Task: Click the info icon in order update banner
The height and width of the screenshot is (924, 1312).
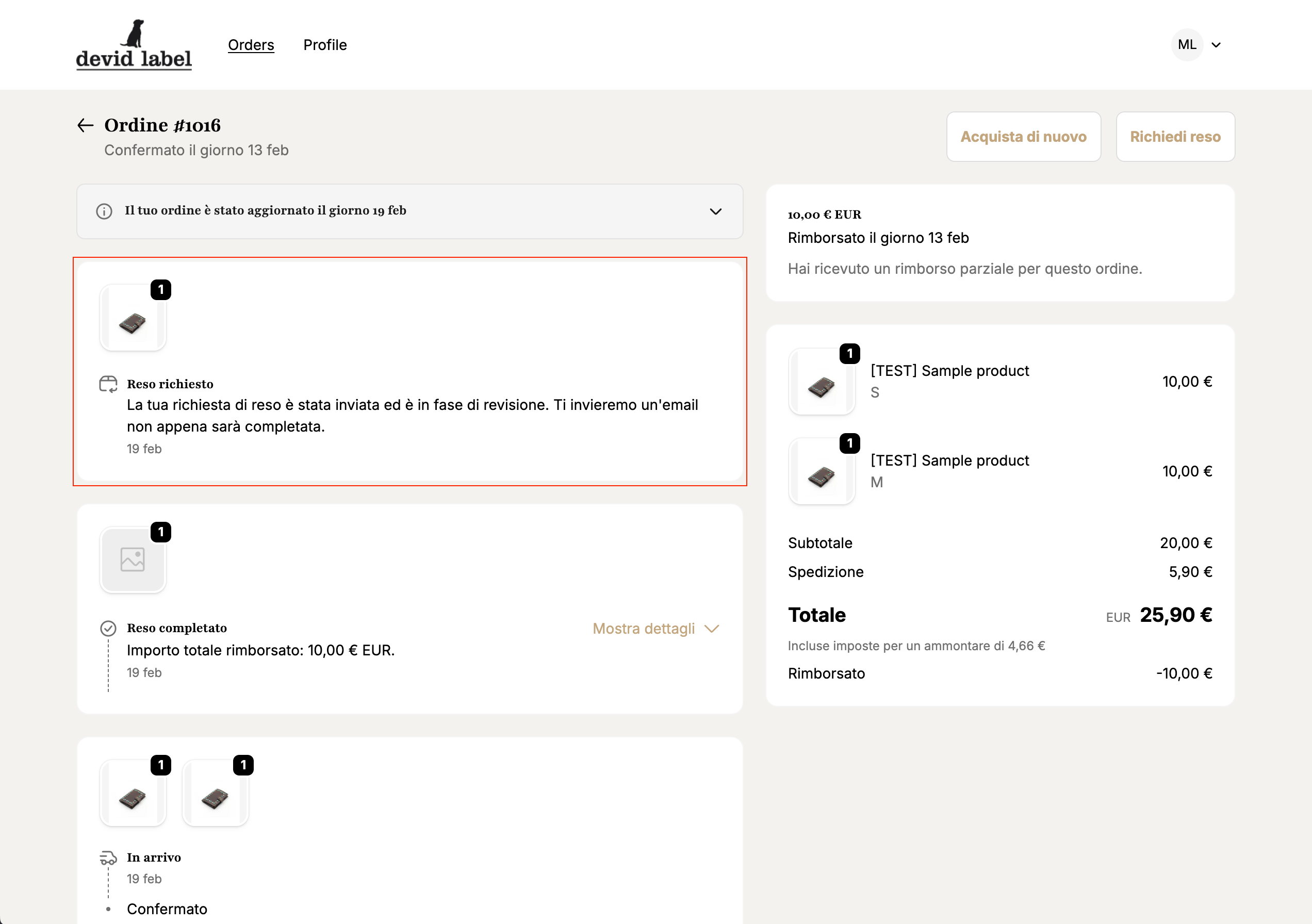Action: click(x=104, y=211)
